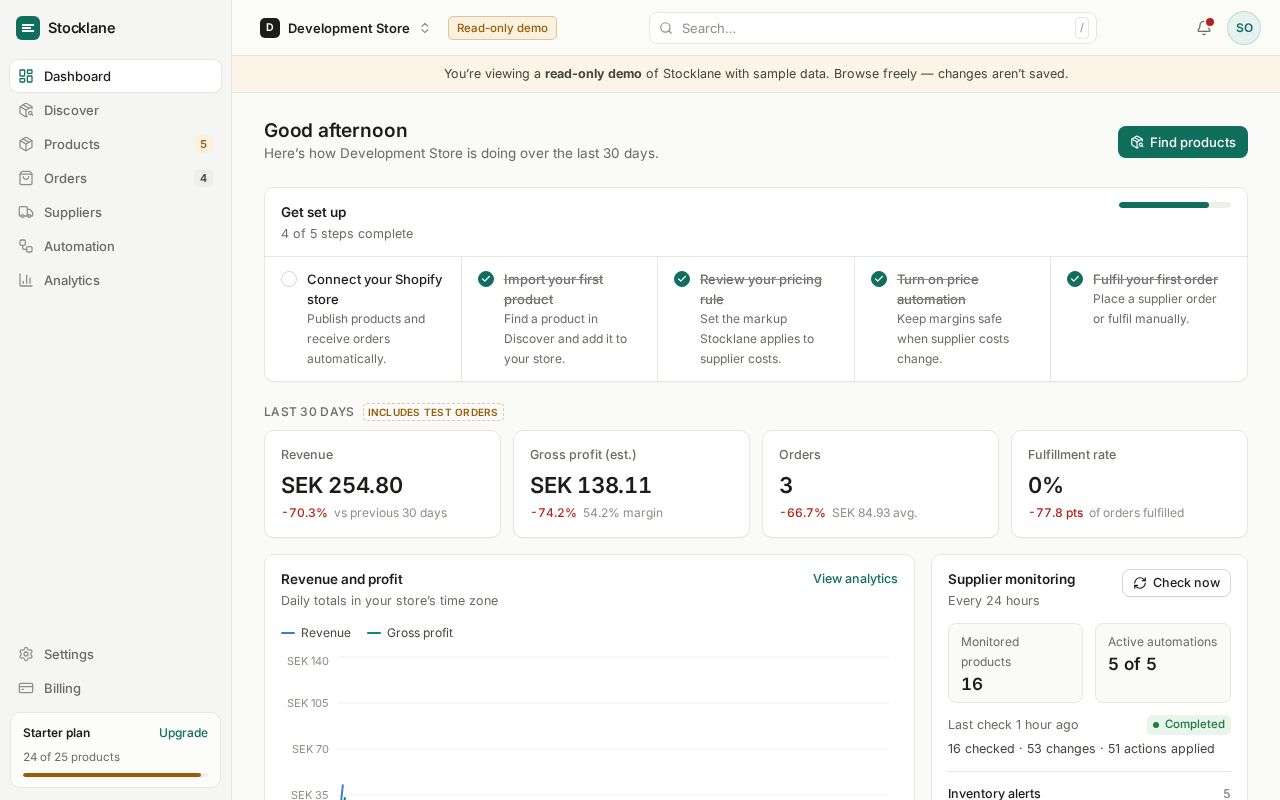The image size is (1280, 800).
Task: Click the Products box icon in sidebar
Action: 26,144
